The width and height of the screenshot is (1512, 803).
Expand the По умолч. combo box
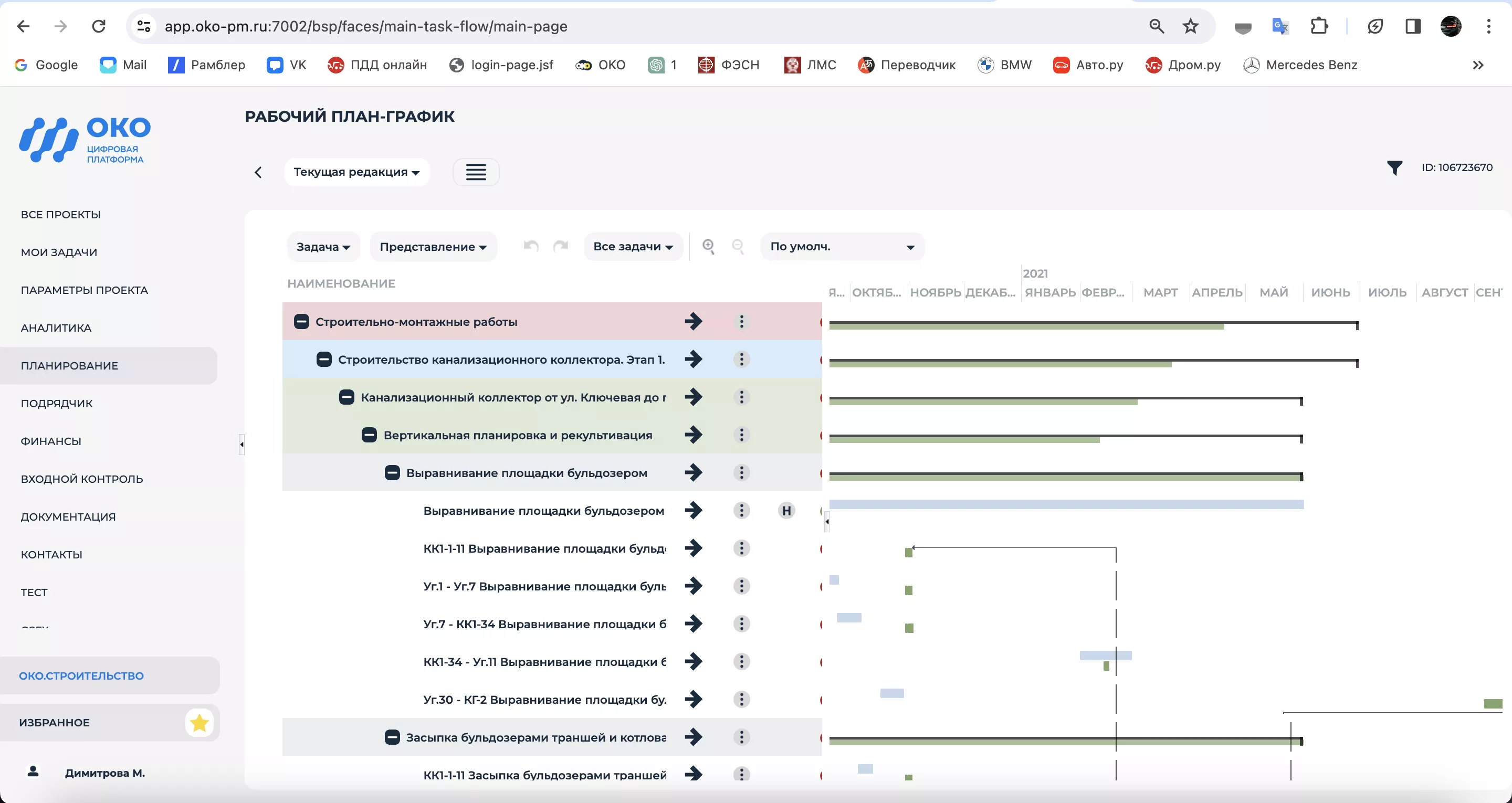click(x=842, y=247)
